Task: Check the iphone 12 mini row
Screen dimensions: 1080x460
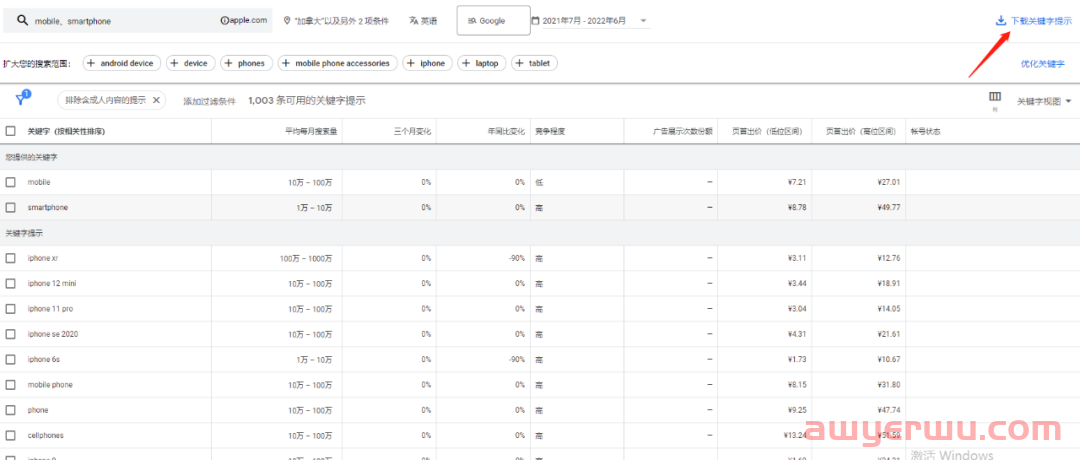Action: point(10,283)
